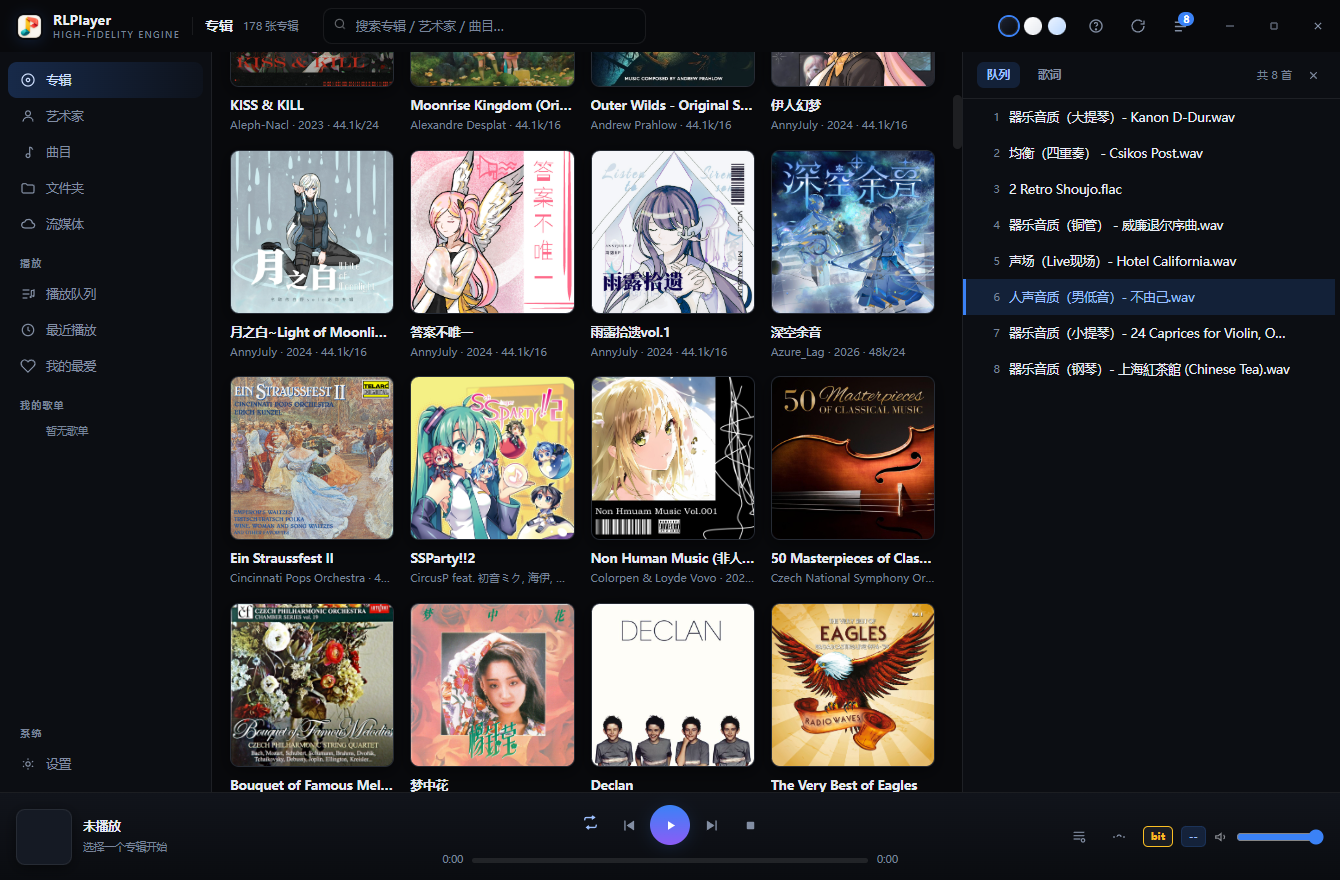Screen dimensions: 1340x880
Task: Open 设置 settings
Action: [105, 764]
